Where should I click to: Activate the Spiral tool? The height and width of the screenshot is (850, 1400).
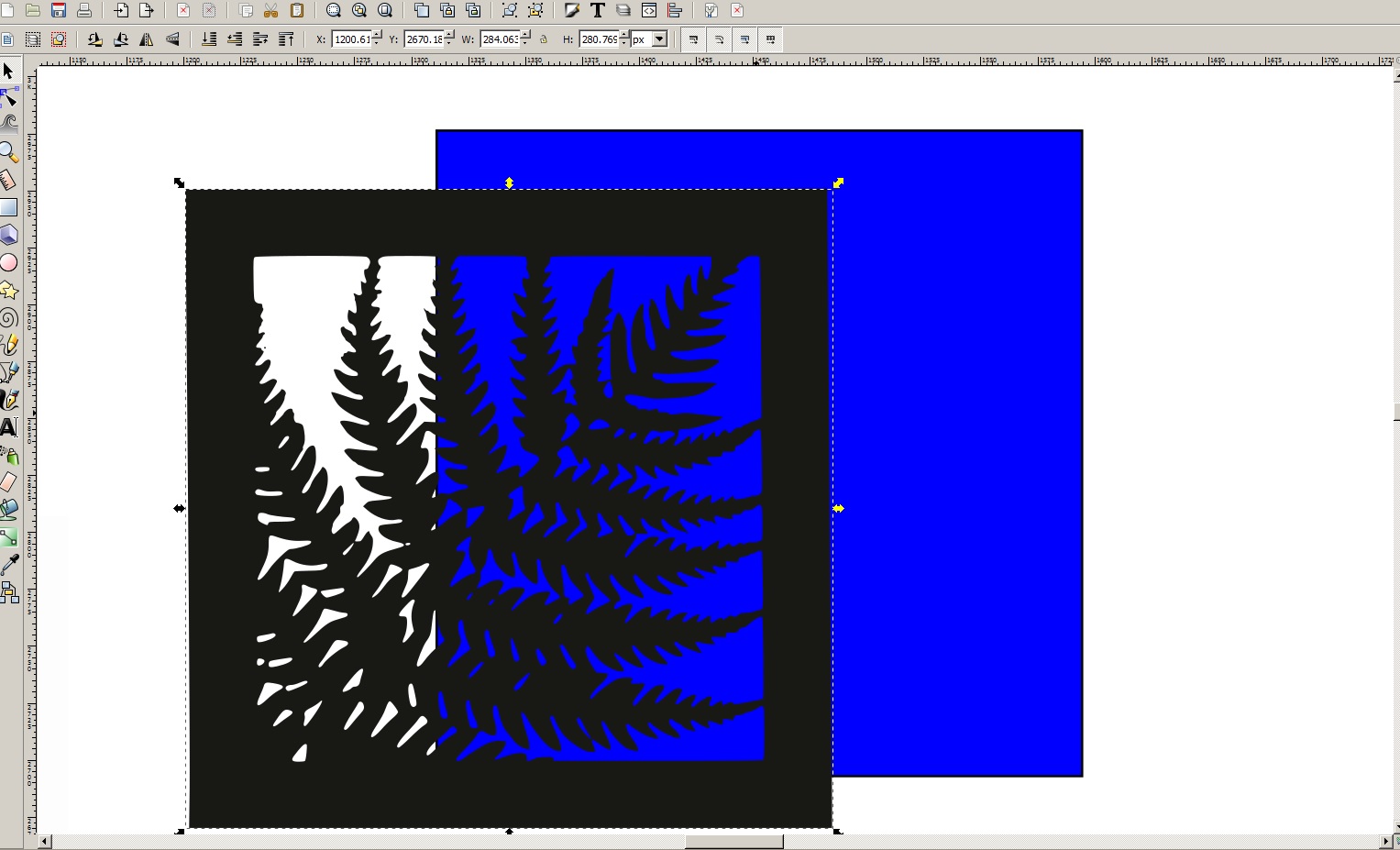8,318
